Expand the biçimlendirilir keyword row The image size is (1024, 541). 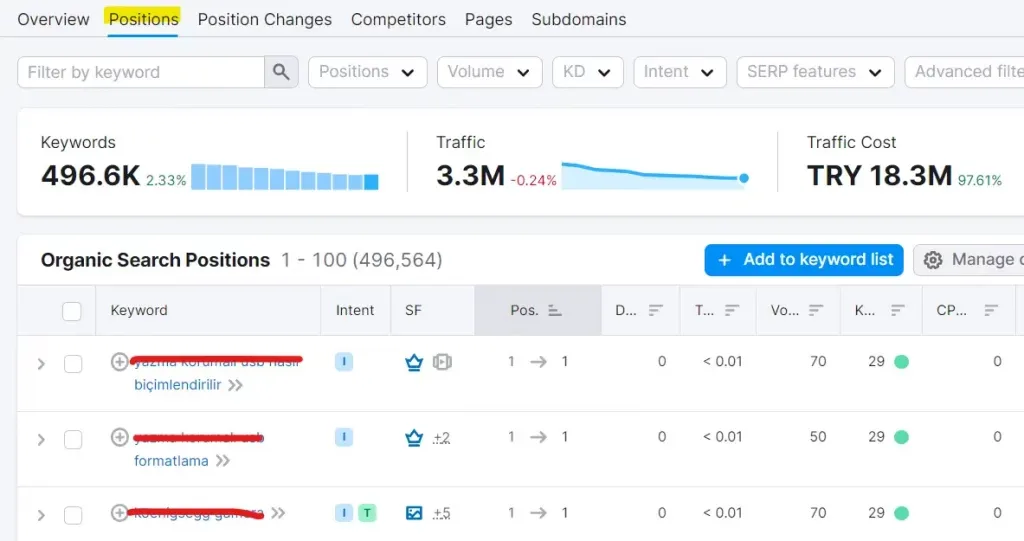coord(41,364)
